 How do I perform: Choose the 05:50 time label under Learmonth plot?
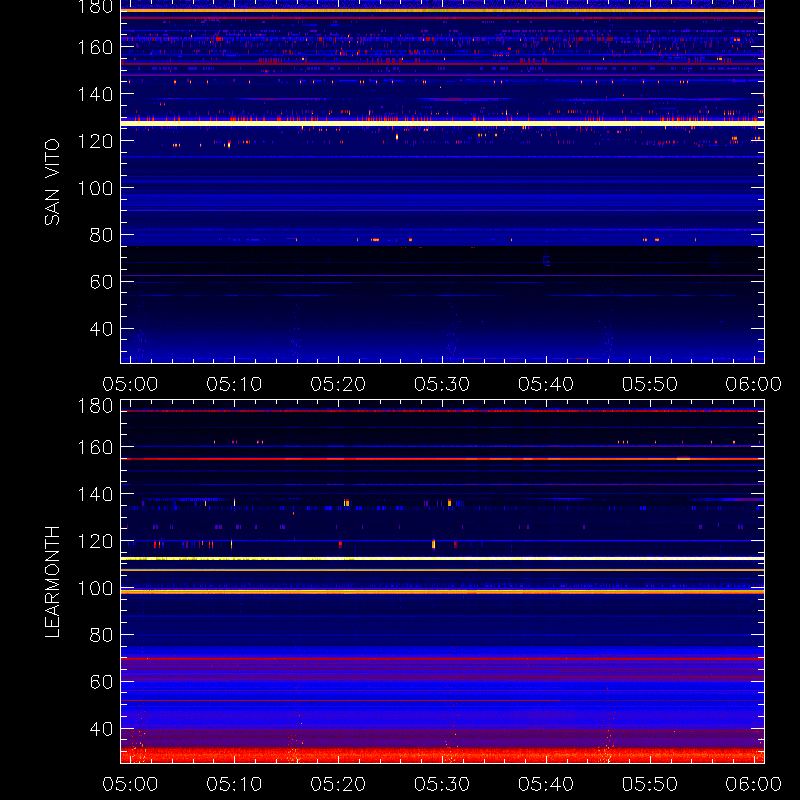point(649,784)
